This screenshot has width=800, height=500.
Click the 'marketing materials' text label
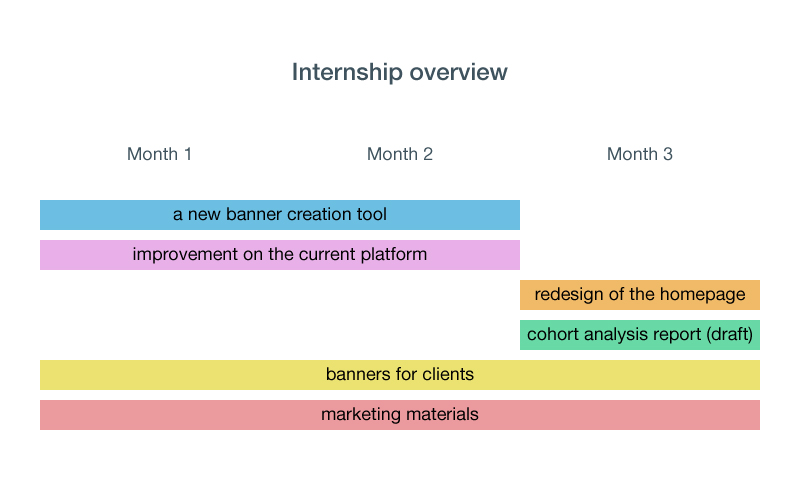pos(399,414)
